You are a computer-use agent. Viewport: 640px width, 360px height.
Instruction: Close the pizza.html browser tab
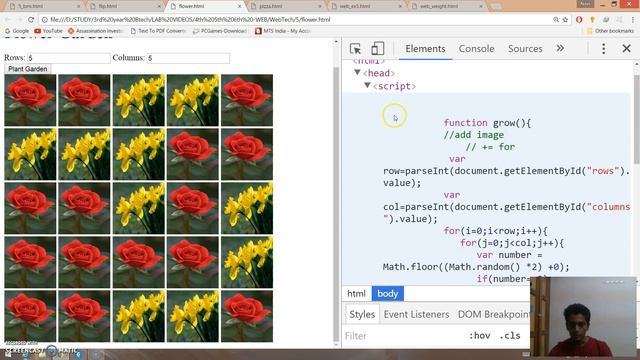pyautogui.click(x=320, y=7)
